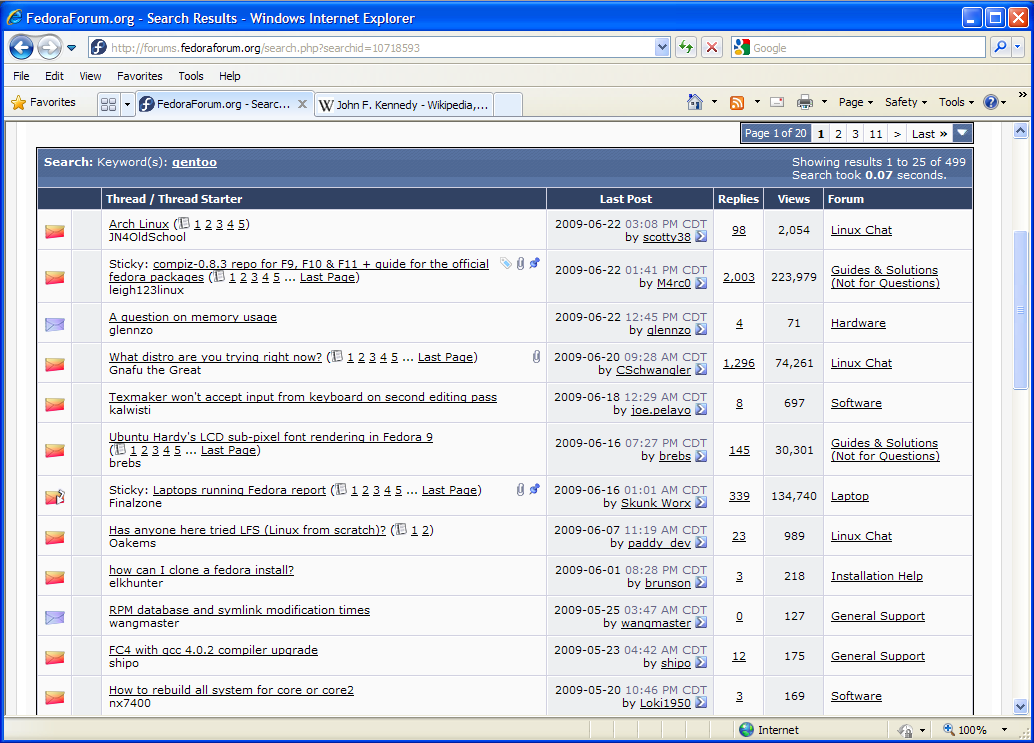Open the View menu

point(90,76)
